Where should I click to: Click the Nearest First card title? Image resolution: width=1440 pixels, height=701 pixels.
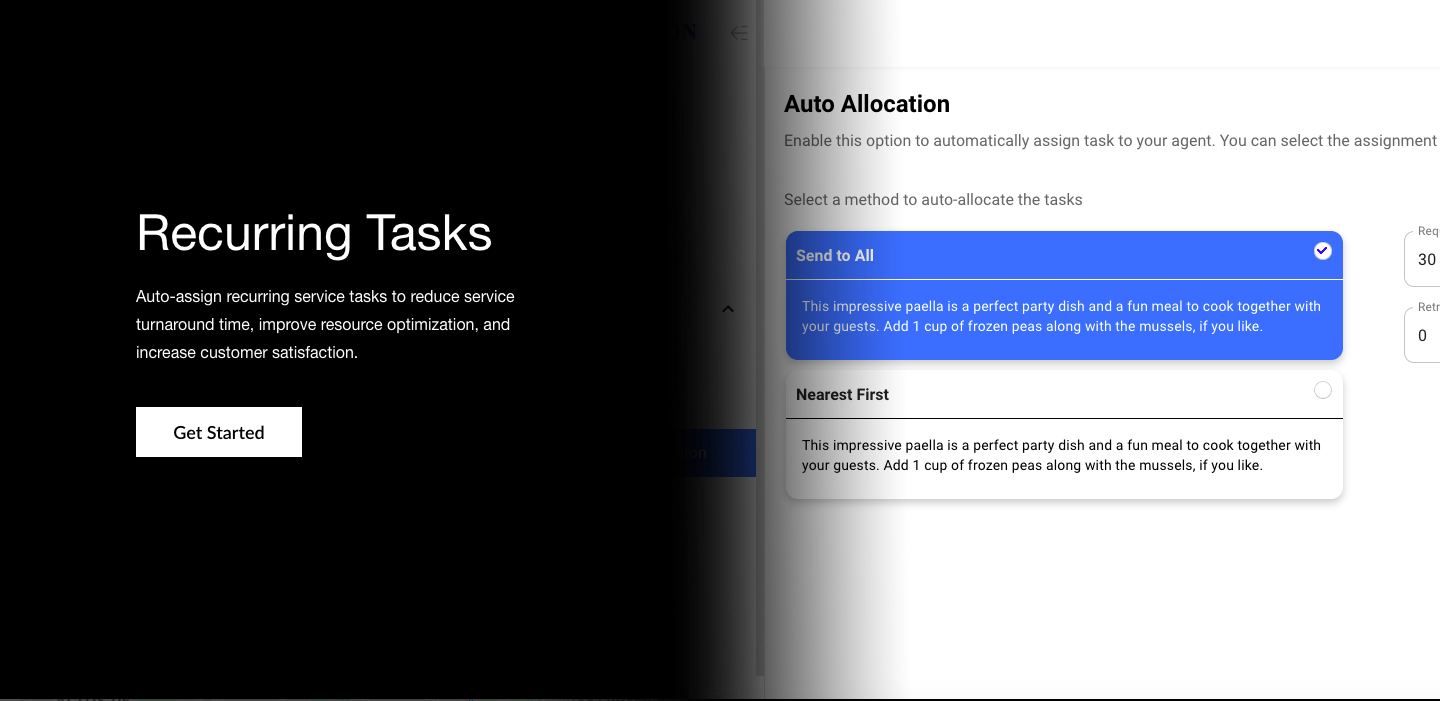842,395
